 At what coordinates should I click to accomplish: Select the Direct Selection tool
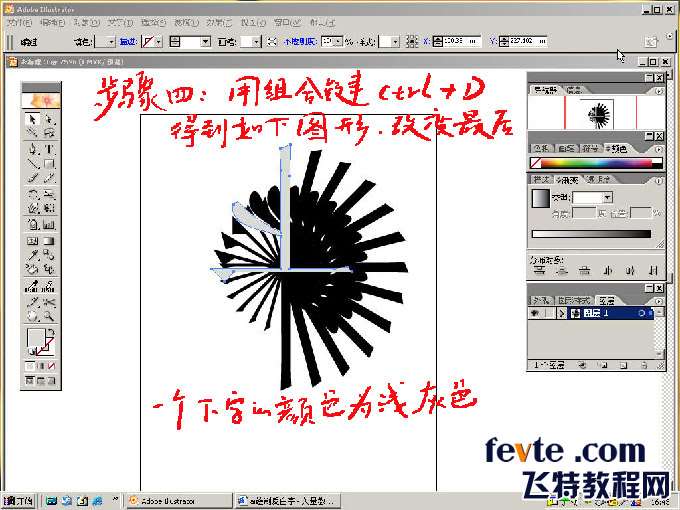49,120
